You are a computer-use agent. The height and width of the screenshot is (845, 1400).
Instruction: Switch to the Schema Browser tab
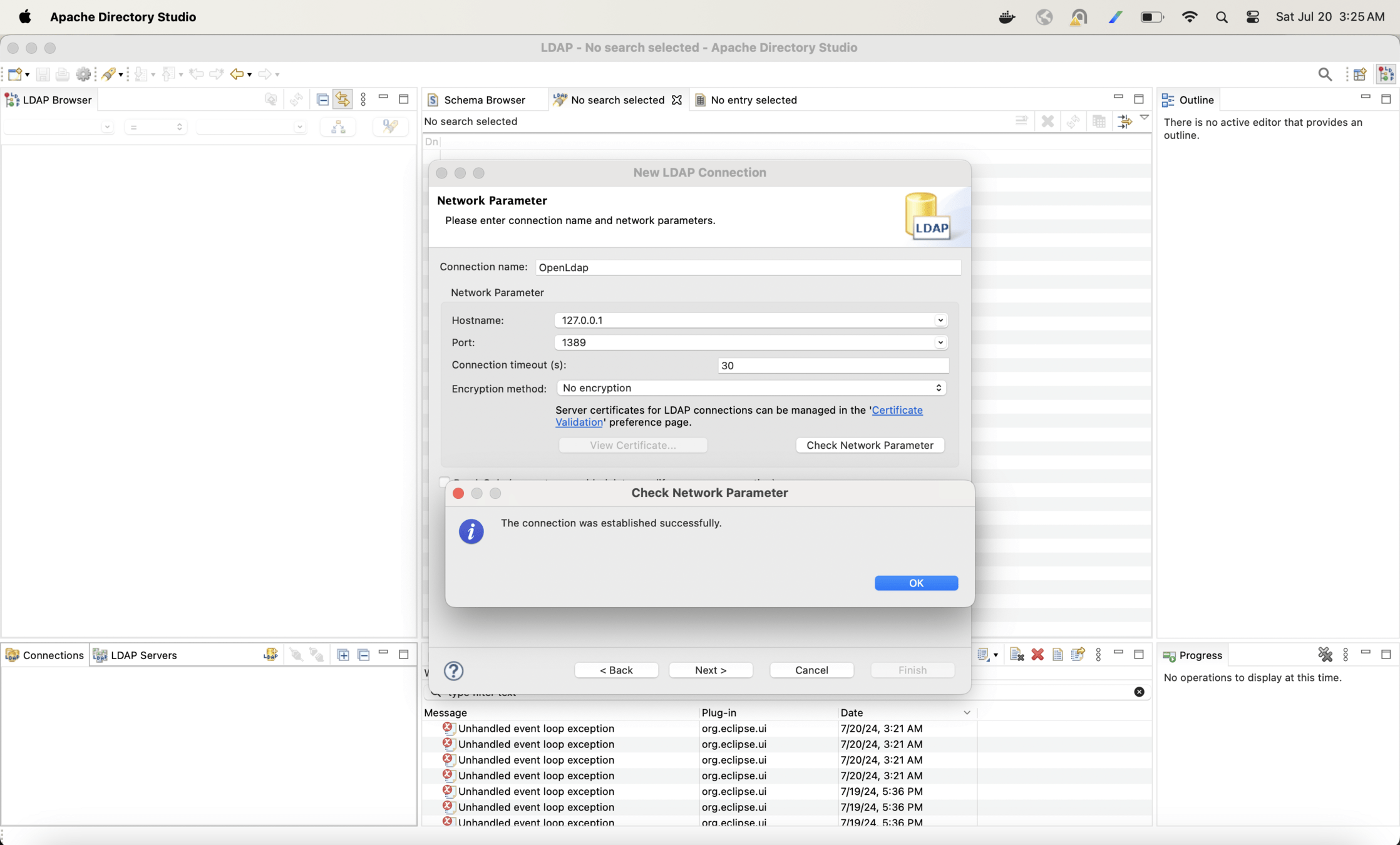pos(484,100)
